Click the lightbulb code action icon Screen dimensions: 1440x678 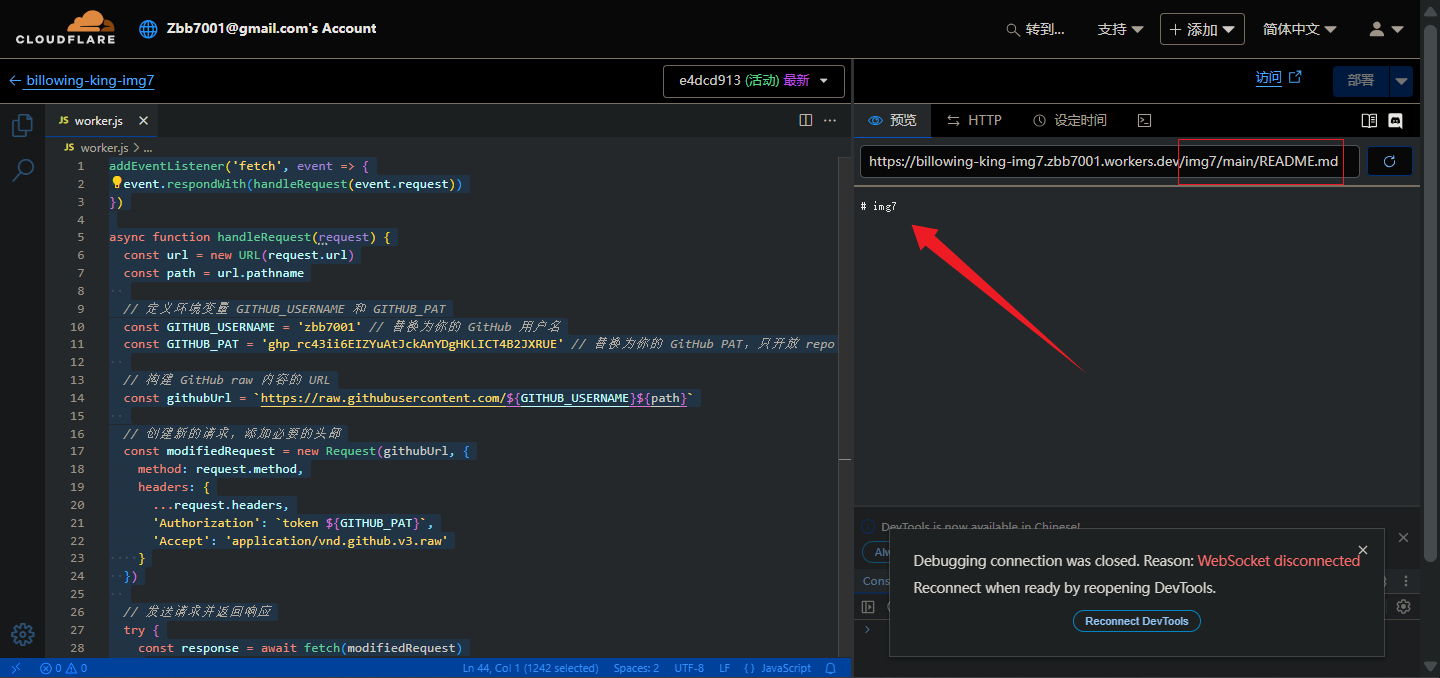[x=116, y=183]
